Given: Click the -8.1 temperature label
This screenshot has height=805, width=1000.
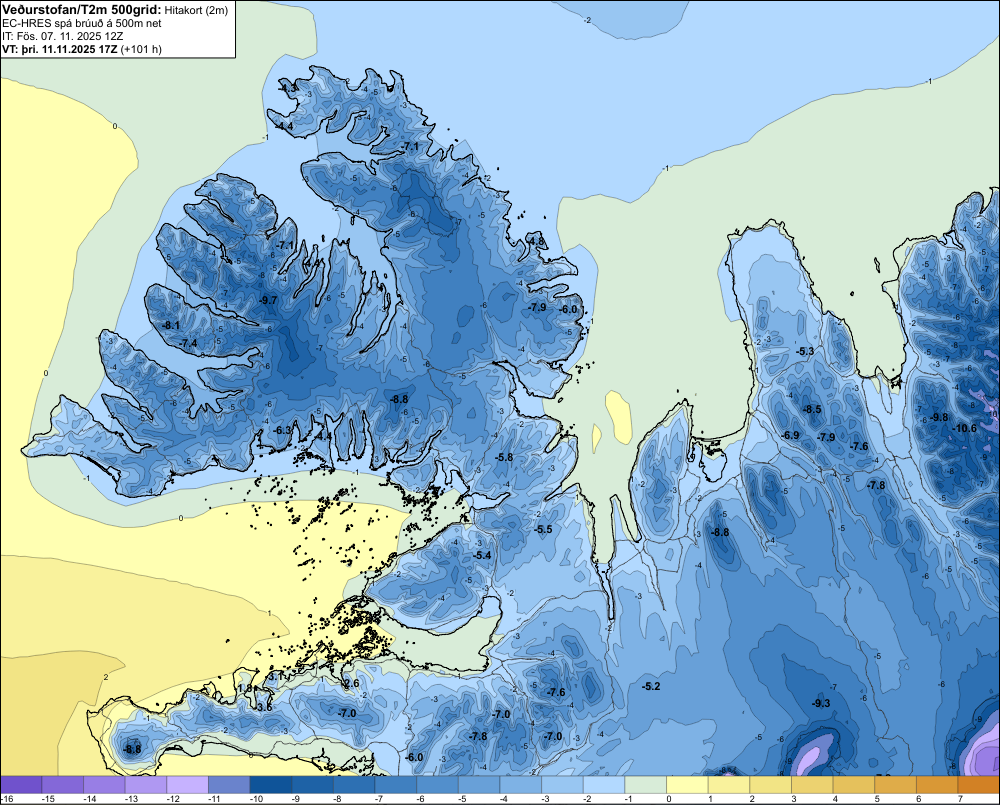Looking at the screenshot, I should tap(172, 325).
